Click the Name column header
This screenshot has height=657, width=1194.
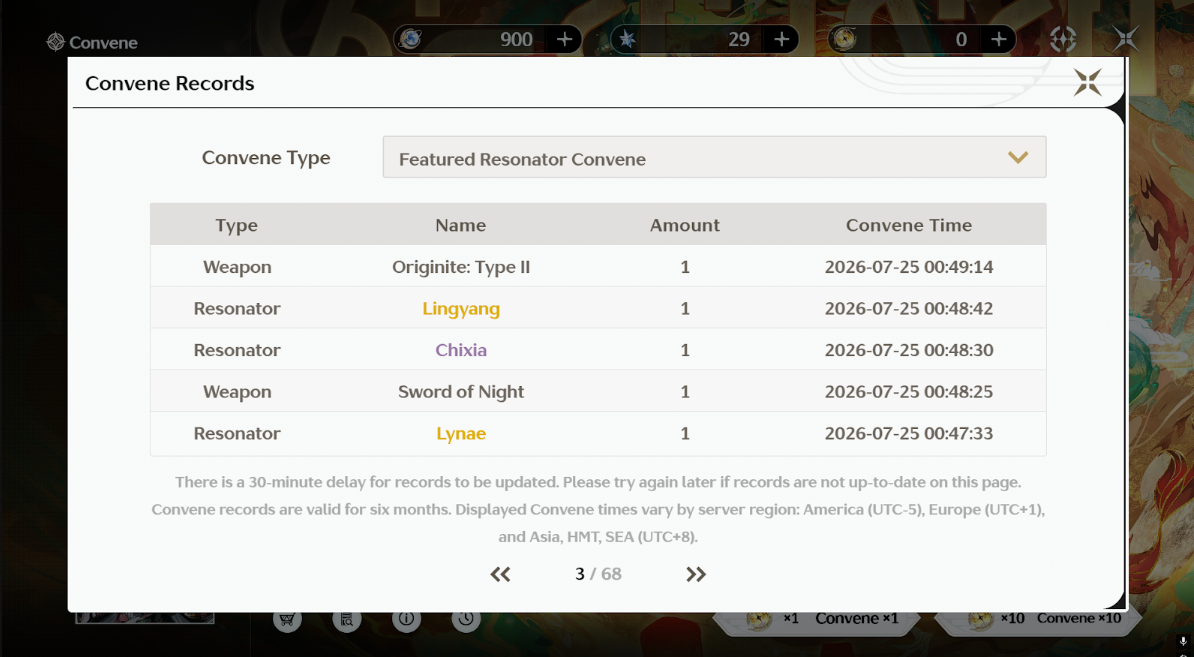[461, 225]
